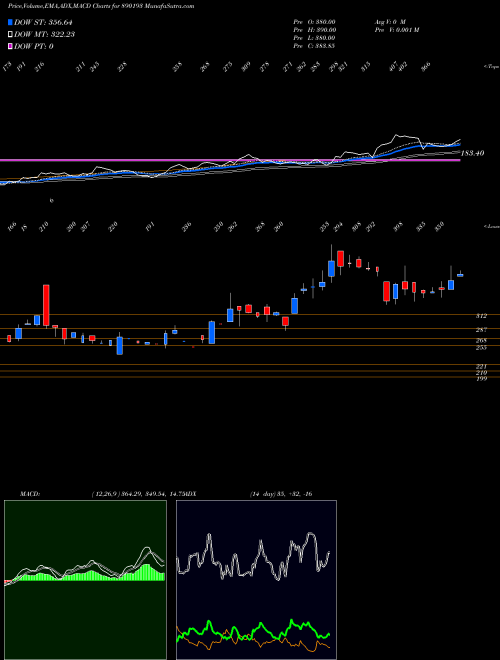Click the MACD: heading above the green panel
This screenshot has height=660, width=500.
coord(29,494)
